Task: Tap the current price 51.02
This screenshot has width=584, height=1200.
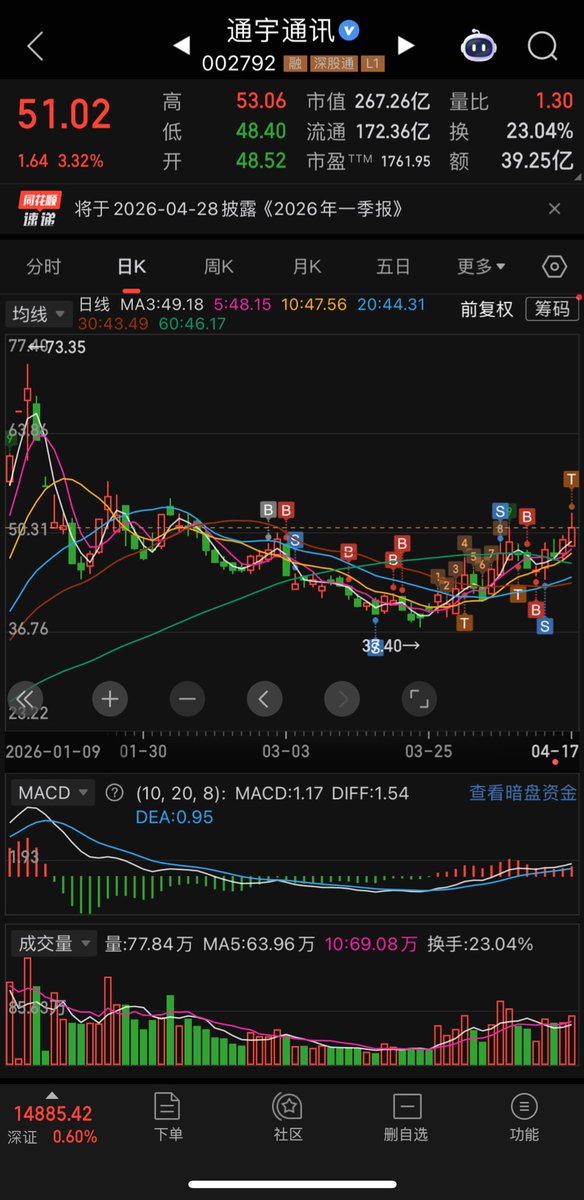Action: coord(64,115)
